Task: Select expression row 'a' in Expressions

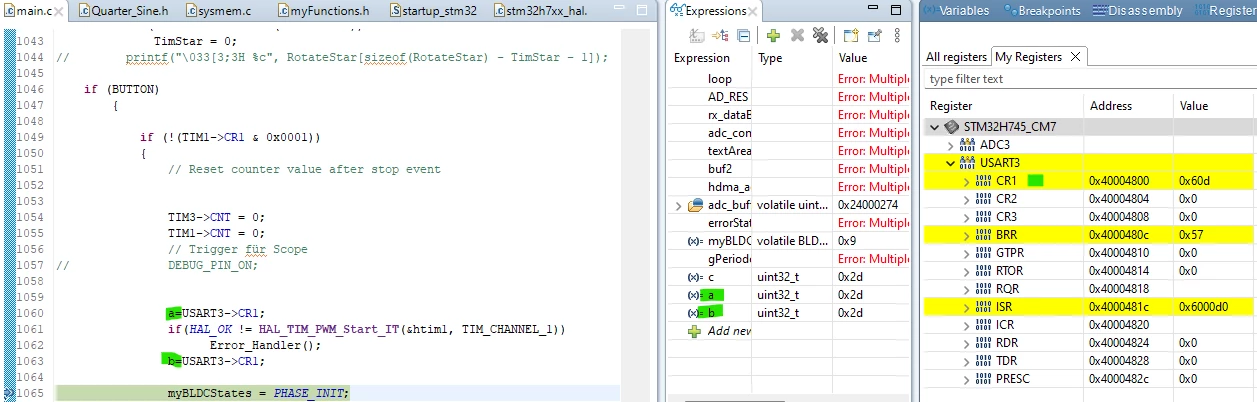Action: tap(790, 295)
